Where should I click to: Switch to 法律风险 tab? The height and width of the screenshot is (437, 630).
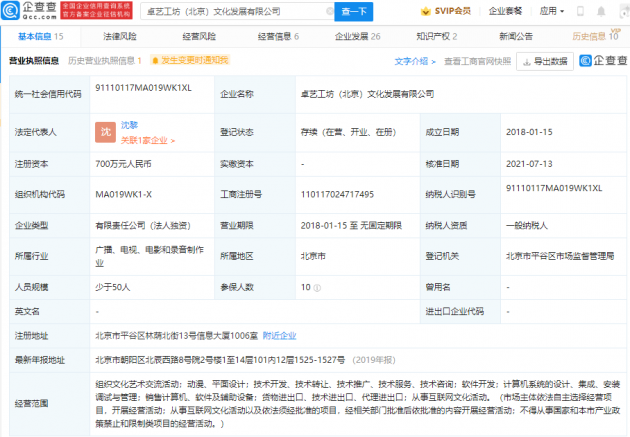click(120, 37)
